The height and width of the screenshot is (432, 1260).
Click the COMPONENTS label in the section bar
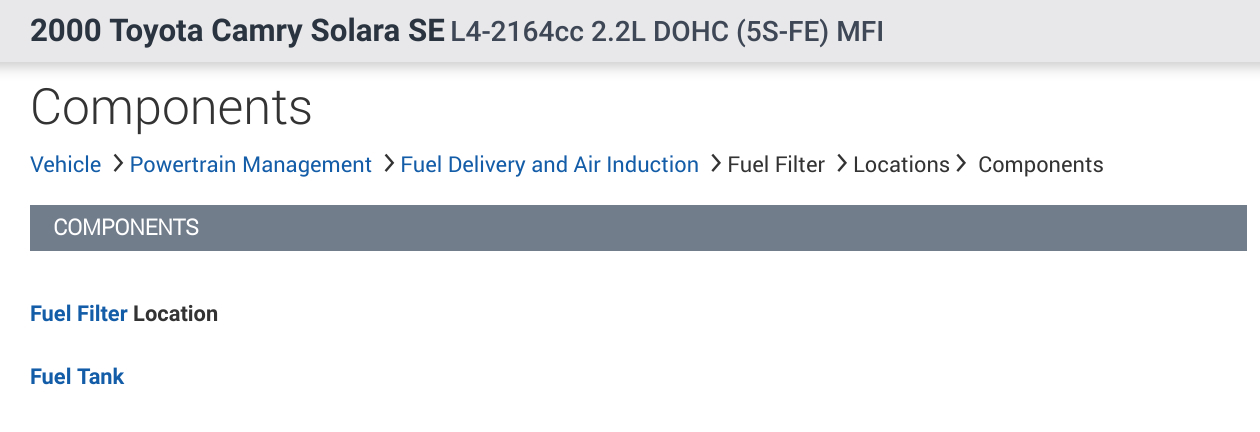point(126,228)
